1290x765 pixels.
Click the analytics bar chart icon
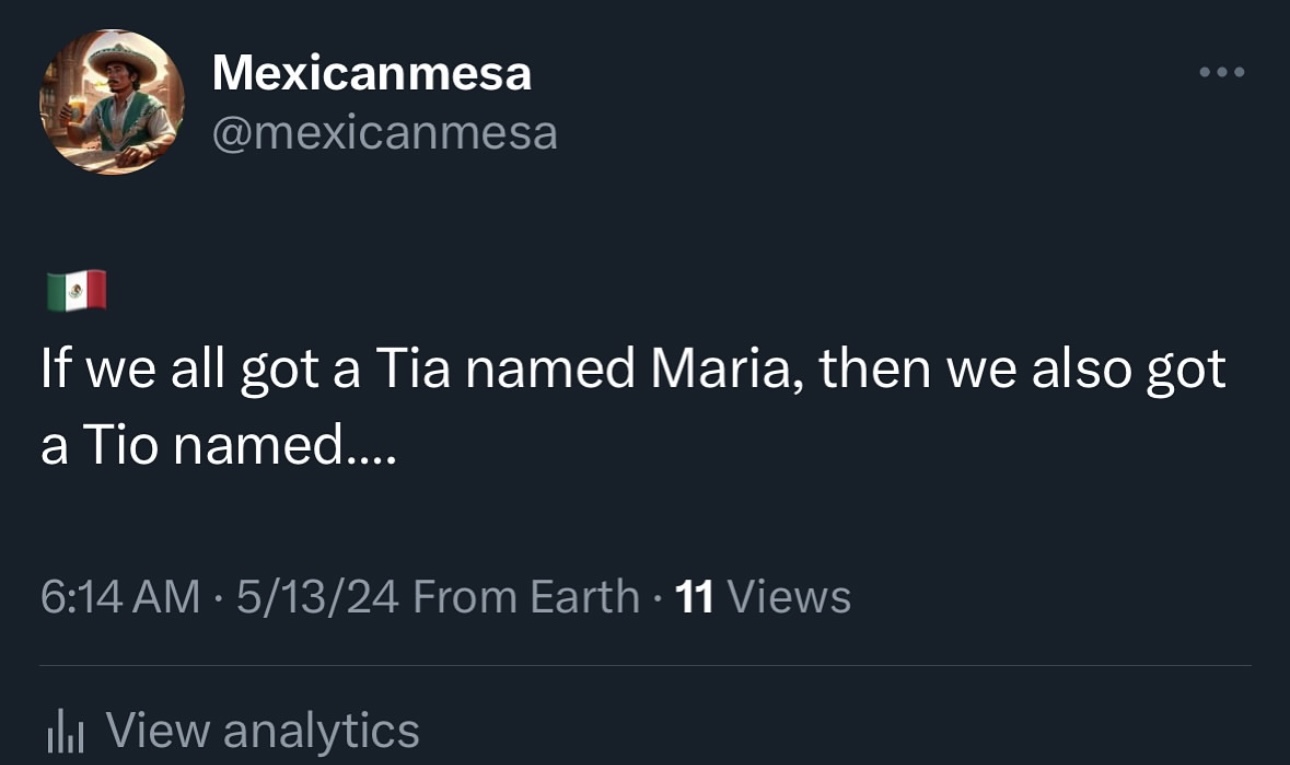[x=63, y=733]
